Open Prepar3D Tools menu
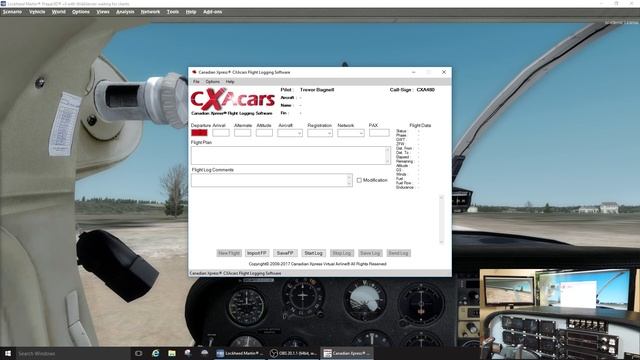This screenshot has width=640, height=360. tap(173, 12)
